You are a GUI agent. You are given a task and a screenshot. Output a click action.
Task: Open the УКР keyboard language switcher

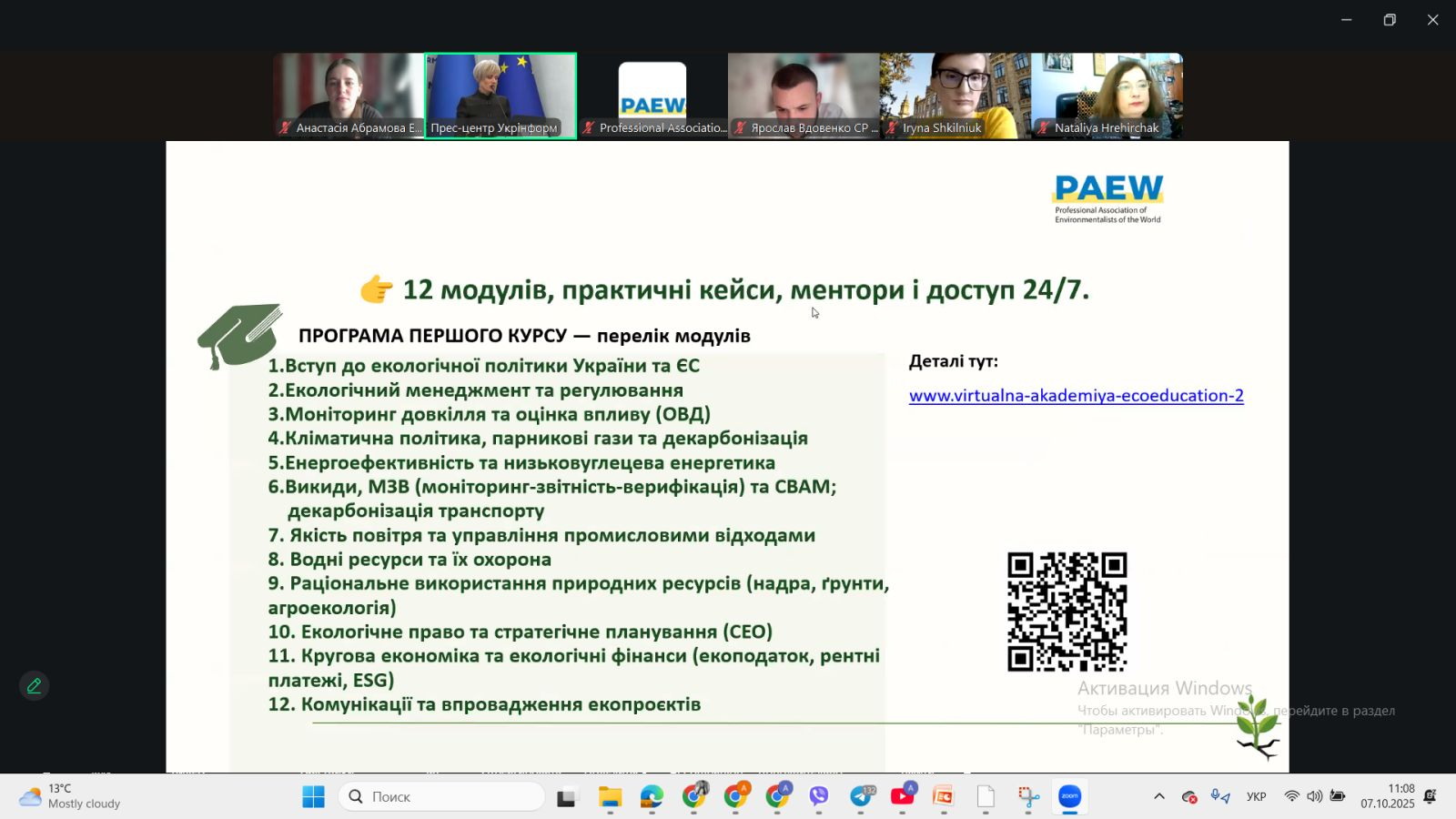point(1256,797)
